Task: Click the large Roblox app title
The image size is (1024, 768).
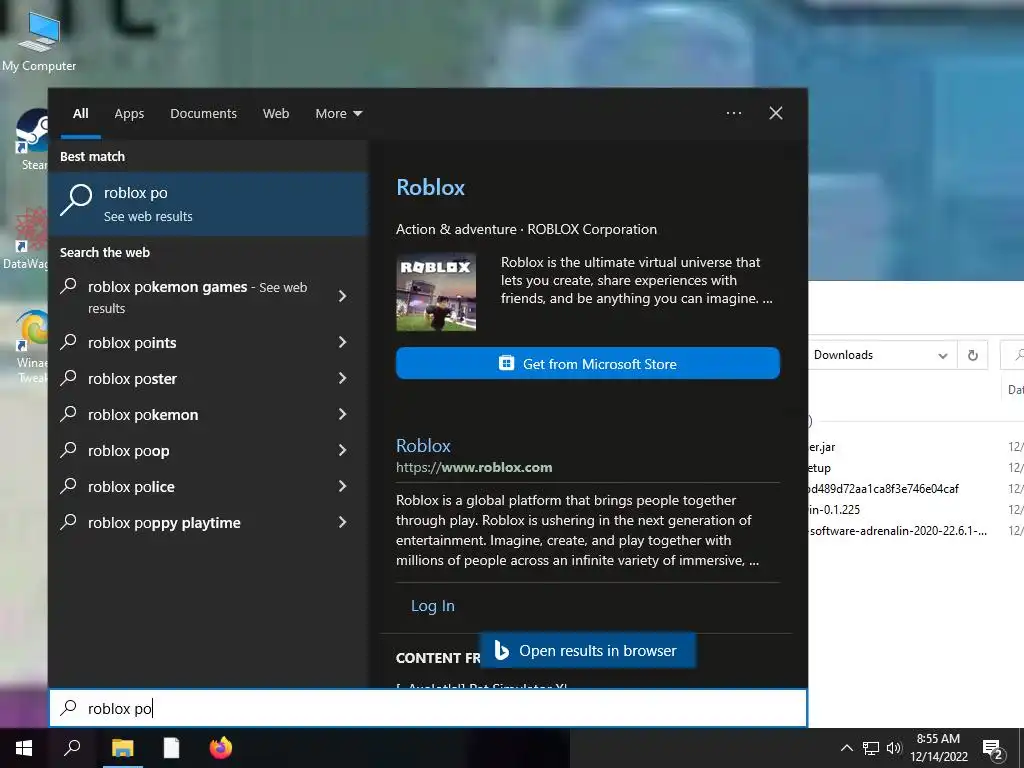Action: tap(430, 187)
